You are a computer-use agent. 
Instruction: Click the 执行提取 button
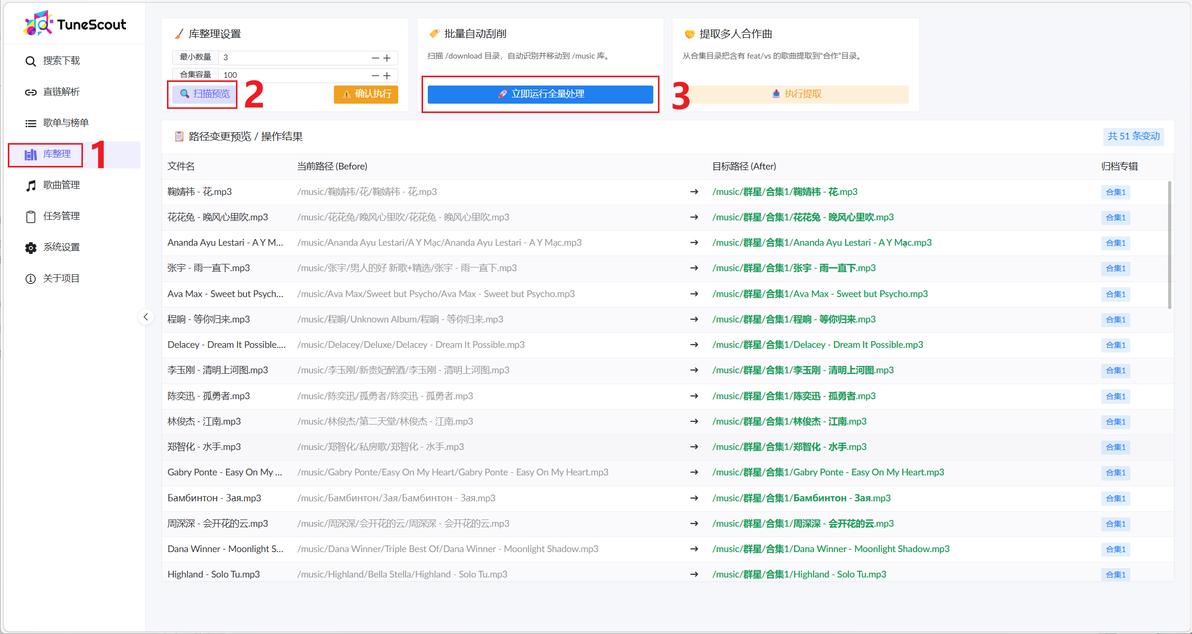[x=796, y=94]
